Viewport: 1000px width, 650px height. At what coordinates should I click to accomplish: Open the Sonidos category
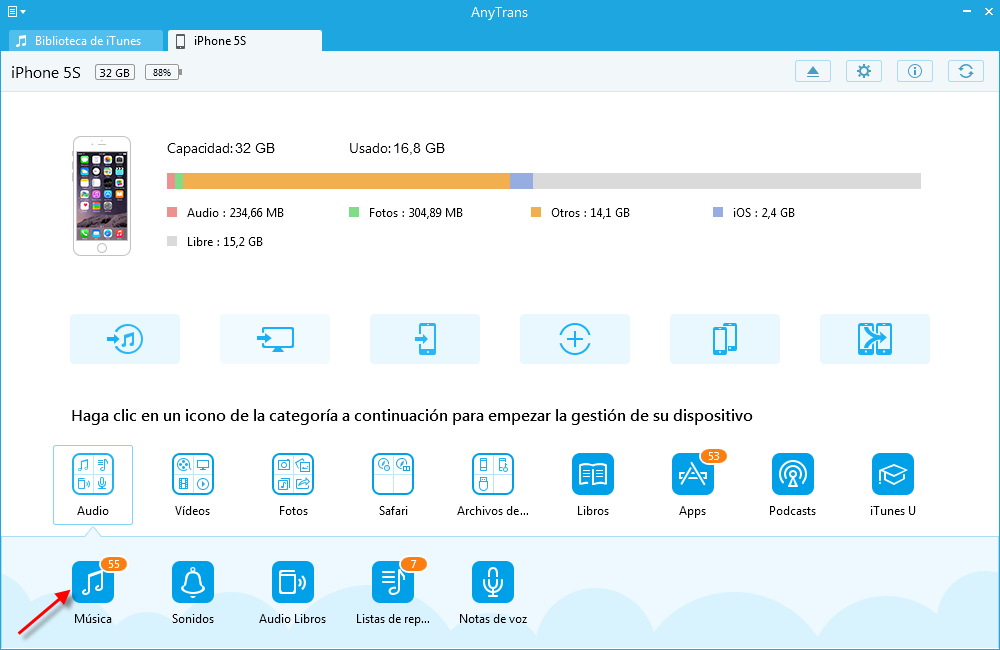tap(193, 582)
